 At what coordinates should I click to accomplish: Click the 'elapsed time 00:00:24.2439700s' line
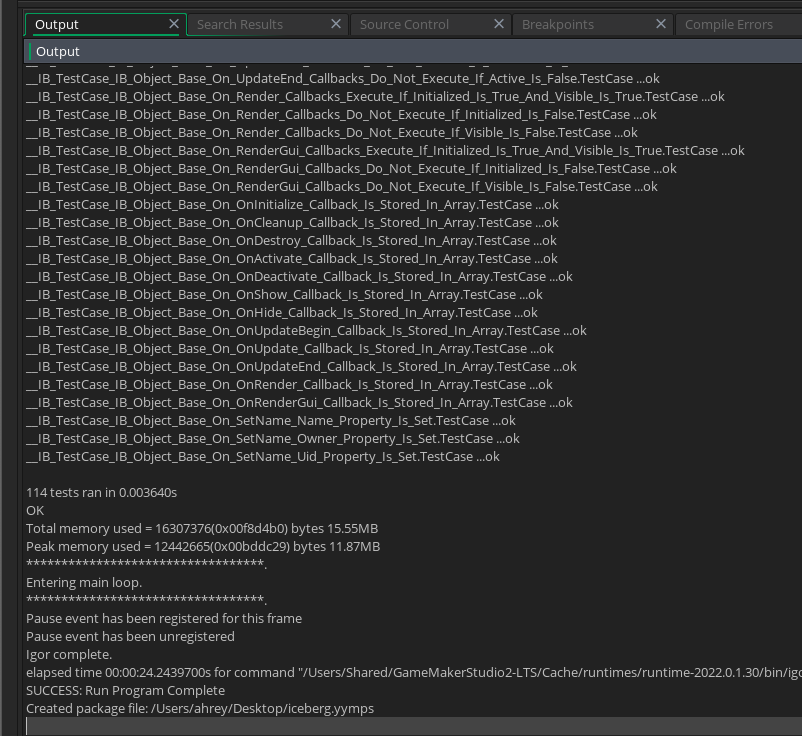tap(414, 673)
